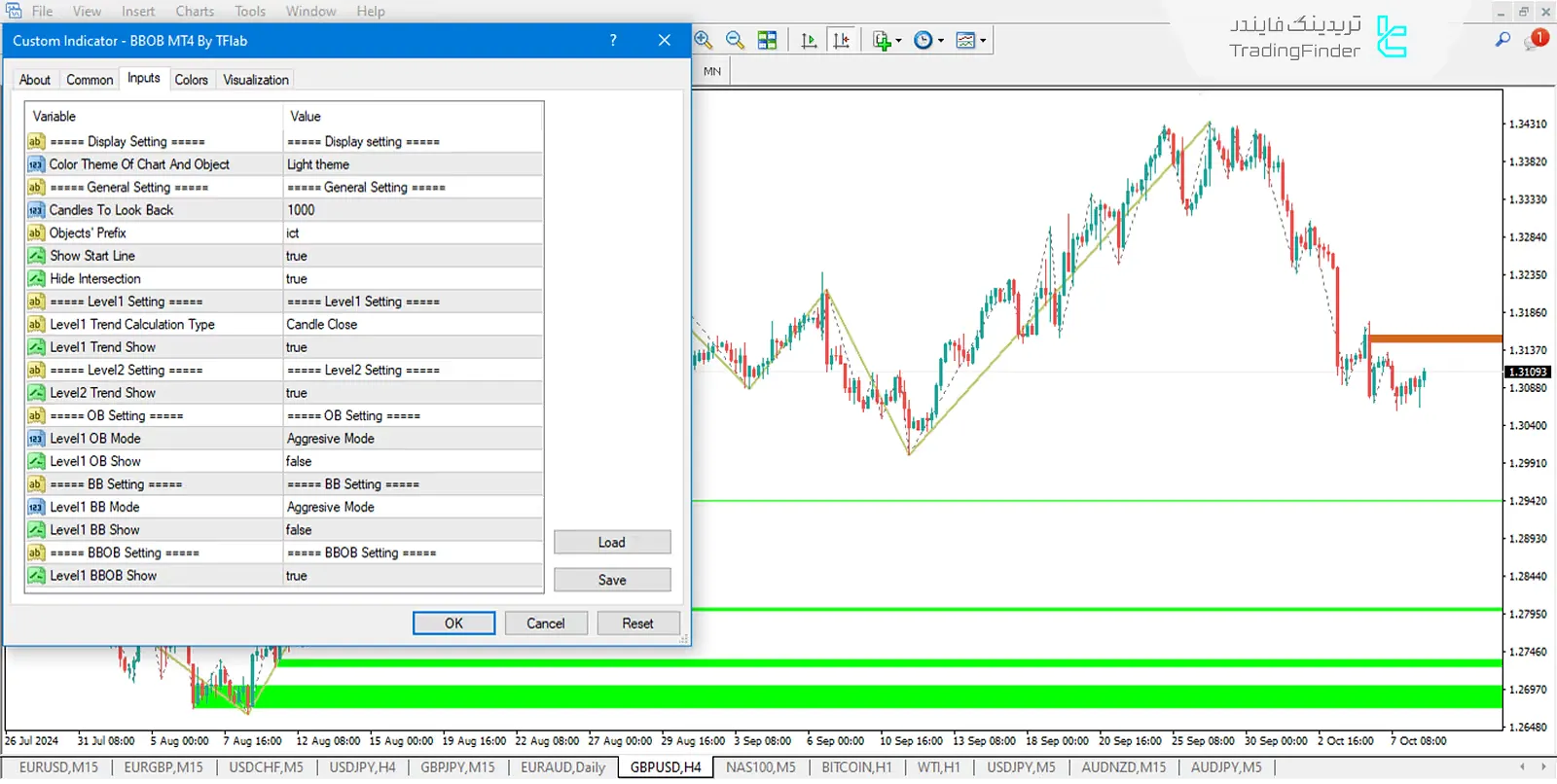Click the Load button

pyautogui.click(x=612, y=542)
